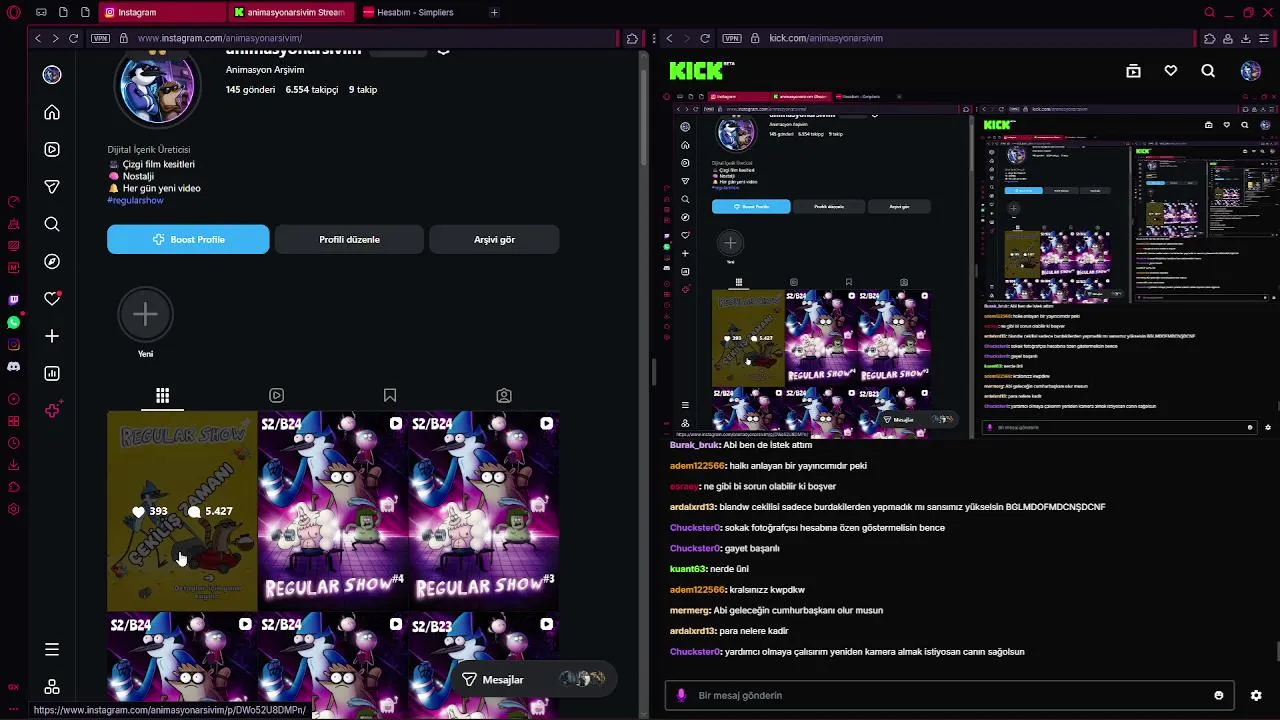Go back in the Instagram pane
The image size is (1280, 720).
38,38
